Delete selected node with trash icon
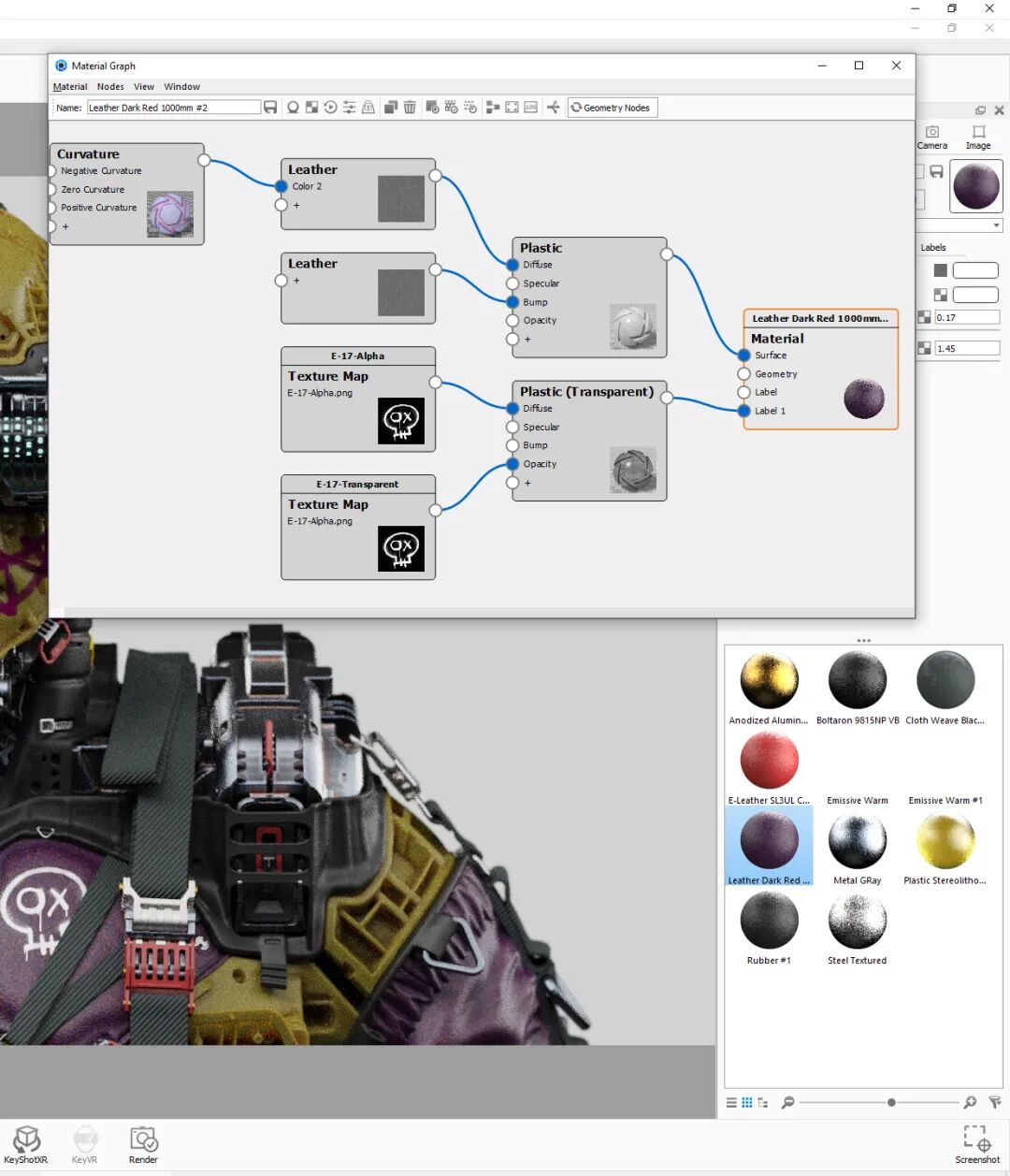Screen dimensions: 1010x1176 pyautogui.click(x=410, y=108)
